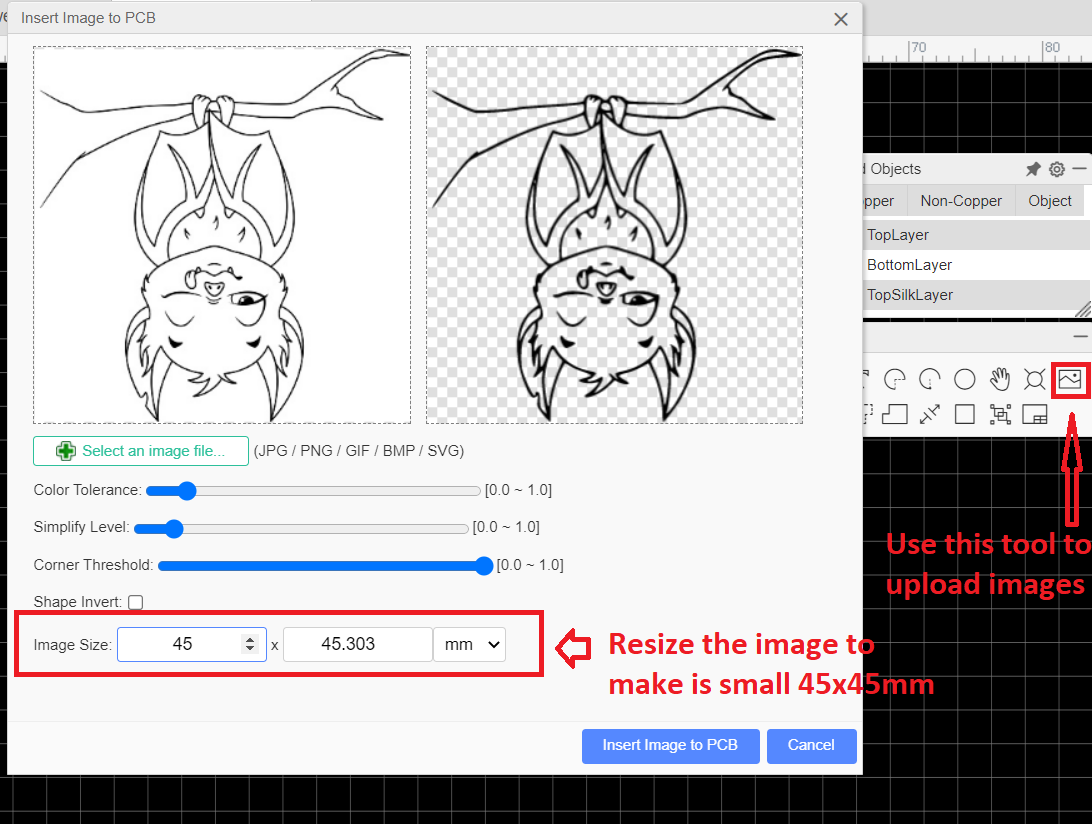Select the Group/Ungroup tool
This screenshot has width=1092, height=824.
click(1000, 414)
